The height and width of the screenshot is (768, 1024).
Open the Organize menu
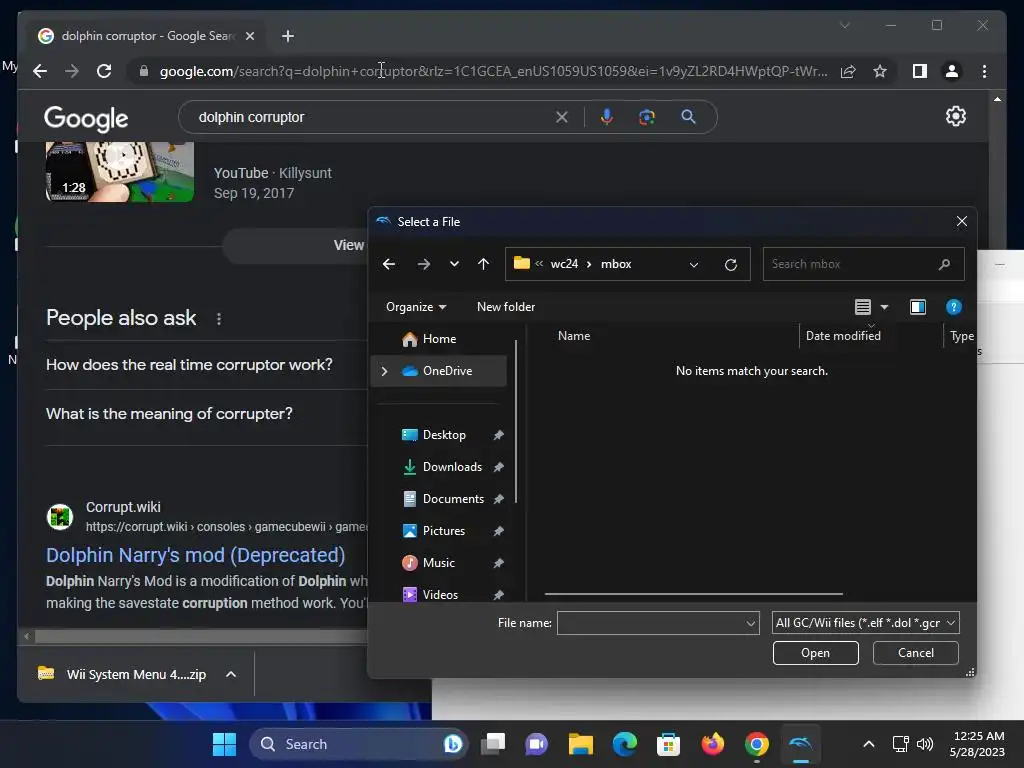point(416,307)
